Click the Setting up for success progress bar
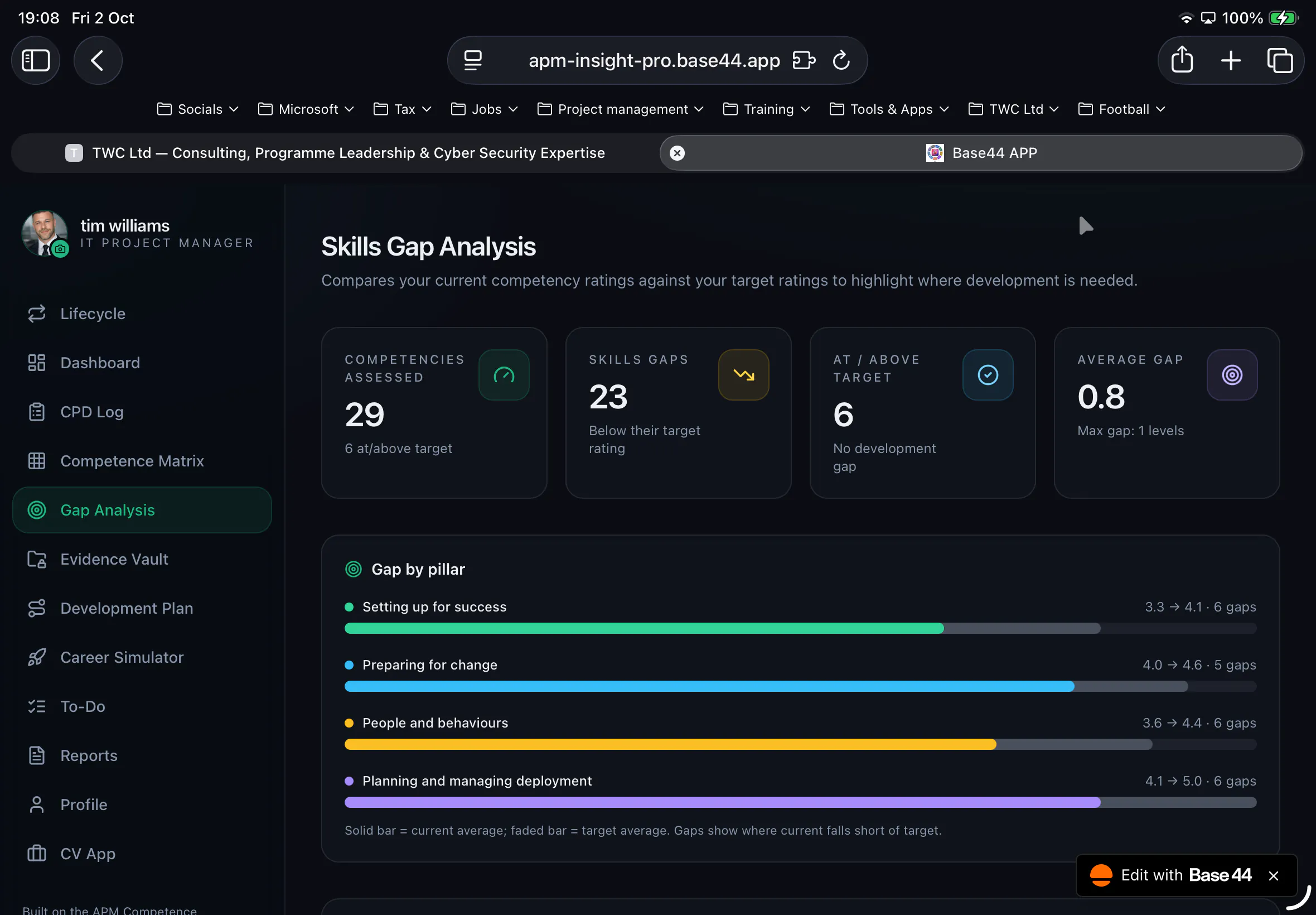1316x915 pixels. [800, 628]
